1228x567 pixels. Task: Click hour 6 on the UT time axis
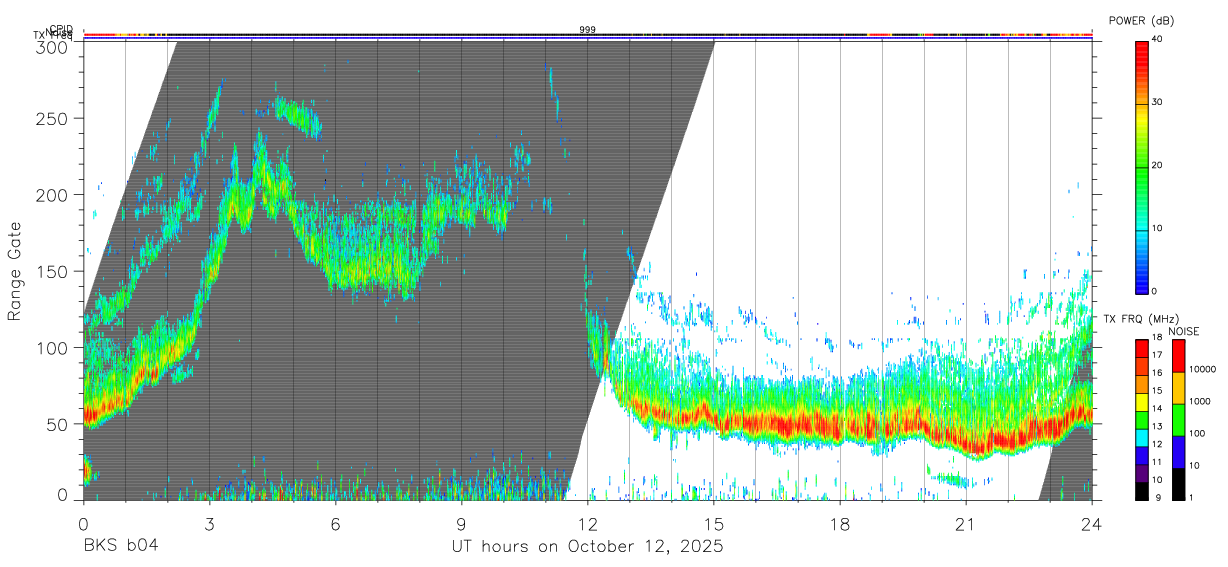tap(335, 523)
